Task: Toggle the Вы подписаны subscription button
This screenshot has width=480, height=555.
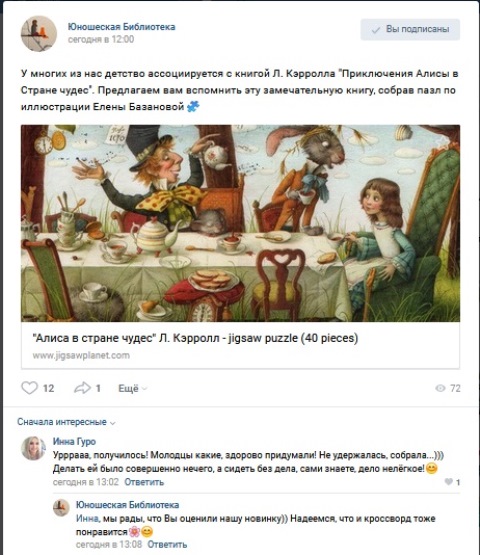Action: [x=410, y=29]
